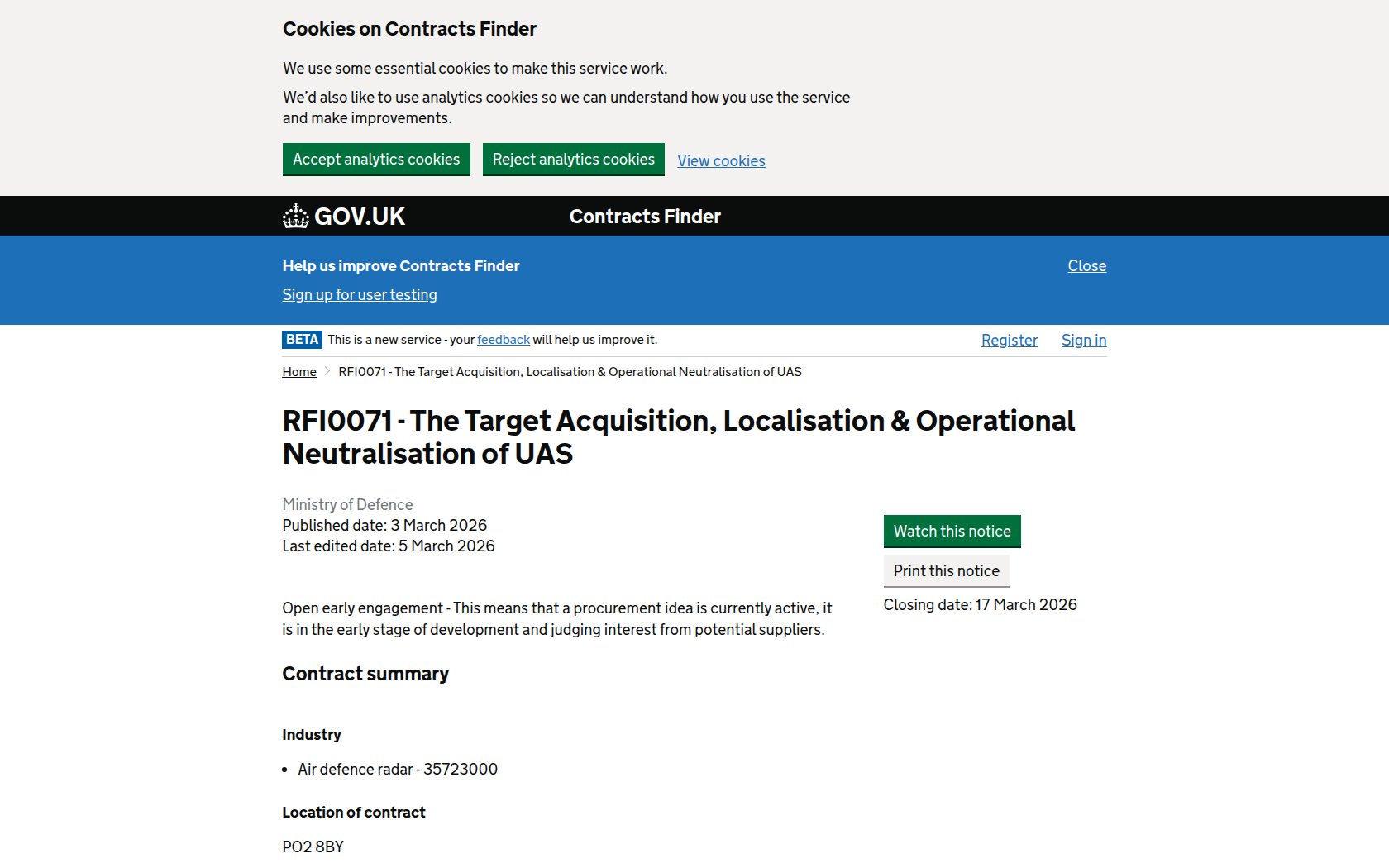Go to the Register page
The height and width of the screenshot is (868, 1389).
point(1009,341)
